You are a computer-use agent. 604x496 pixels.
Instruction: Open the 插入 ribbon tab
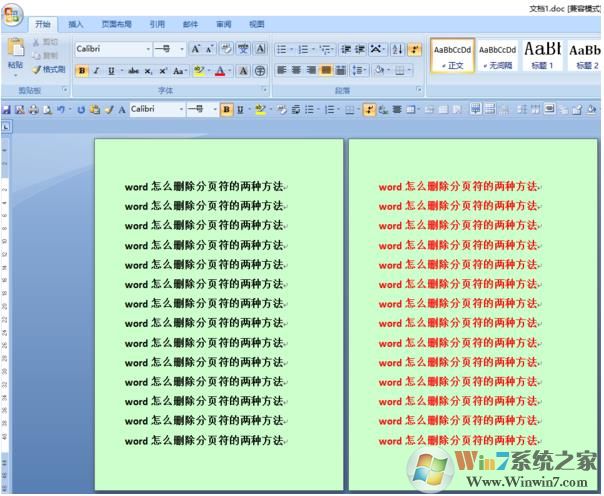click(76, 24)
